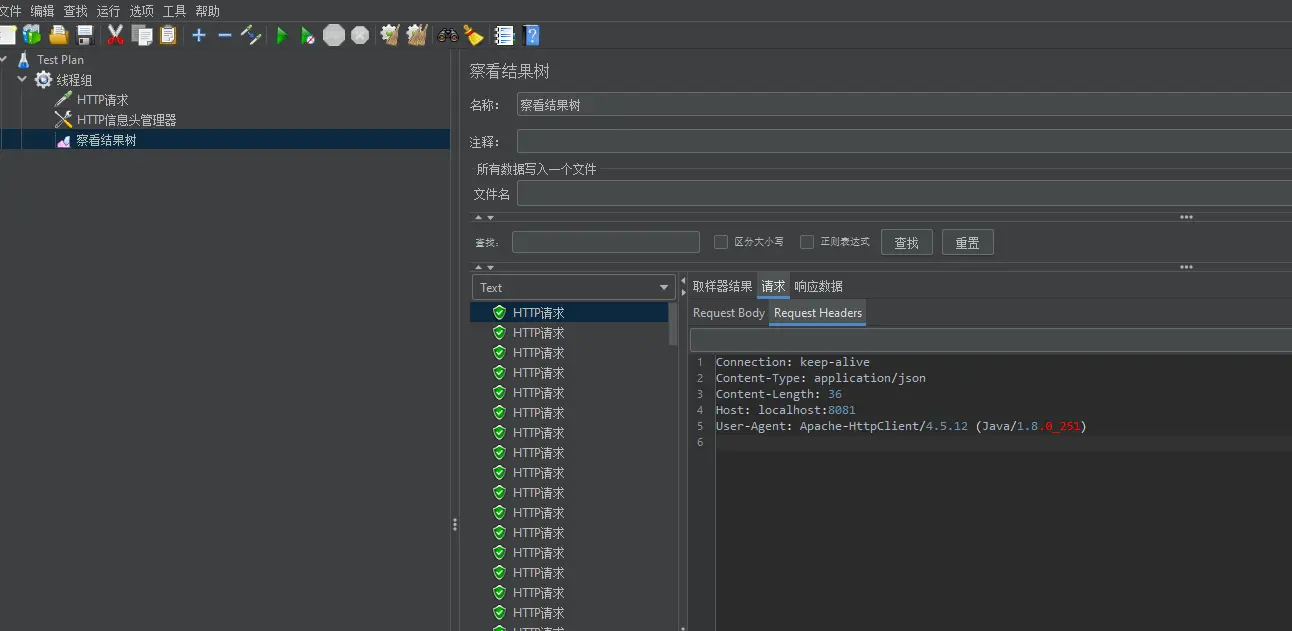Click the Function Helper list icon
Viewport: 1292px width, 631px height.
(x=504, y=36)
